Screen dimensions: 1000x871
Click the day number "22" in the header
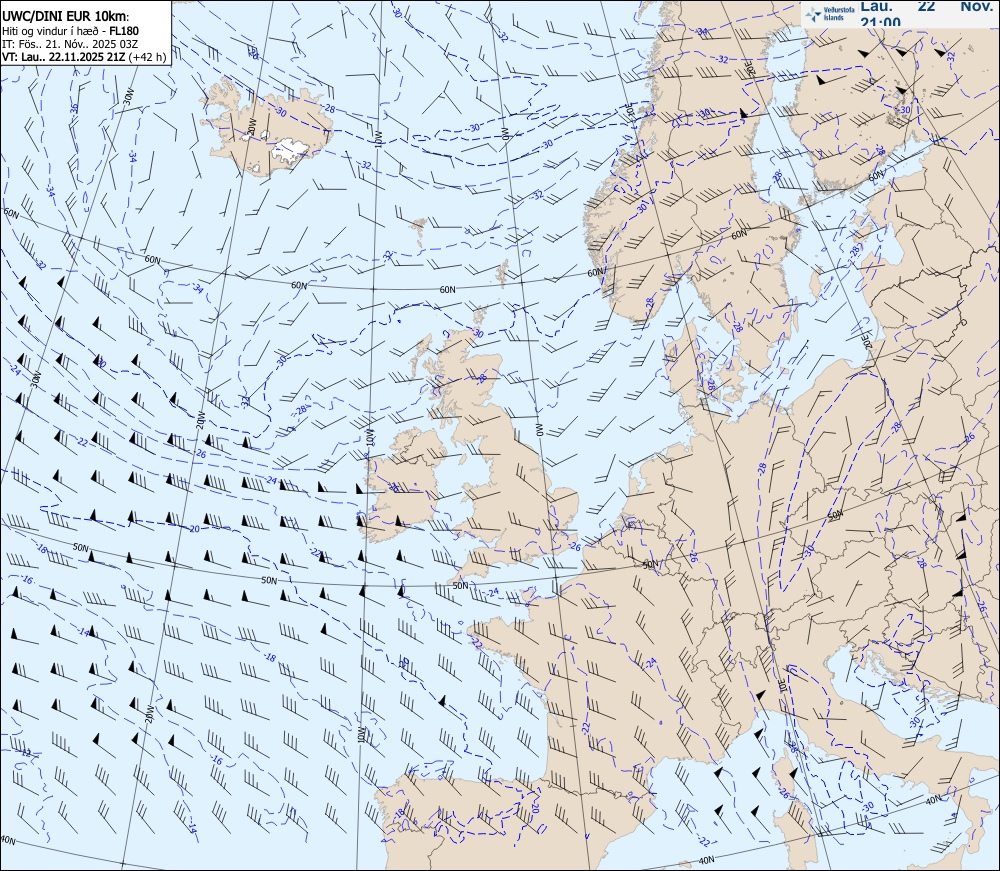(927, 6)
